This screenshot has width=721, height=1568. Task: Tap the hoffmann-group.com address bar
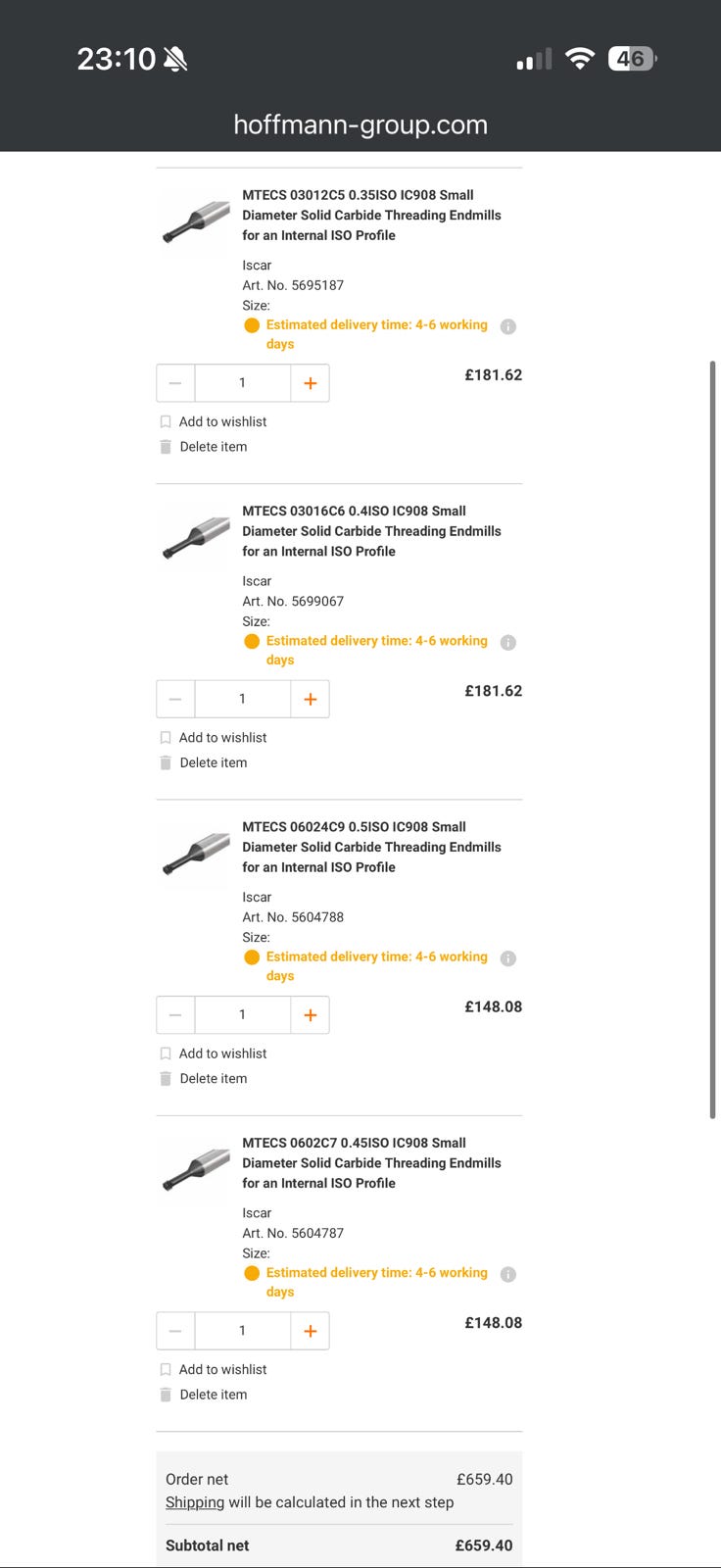360,124
